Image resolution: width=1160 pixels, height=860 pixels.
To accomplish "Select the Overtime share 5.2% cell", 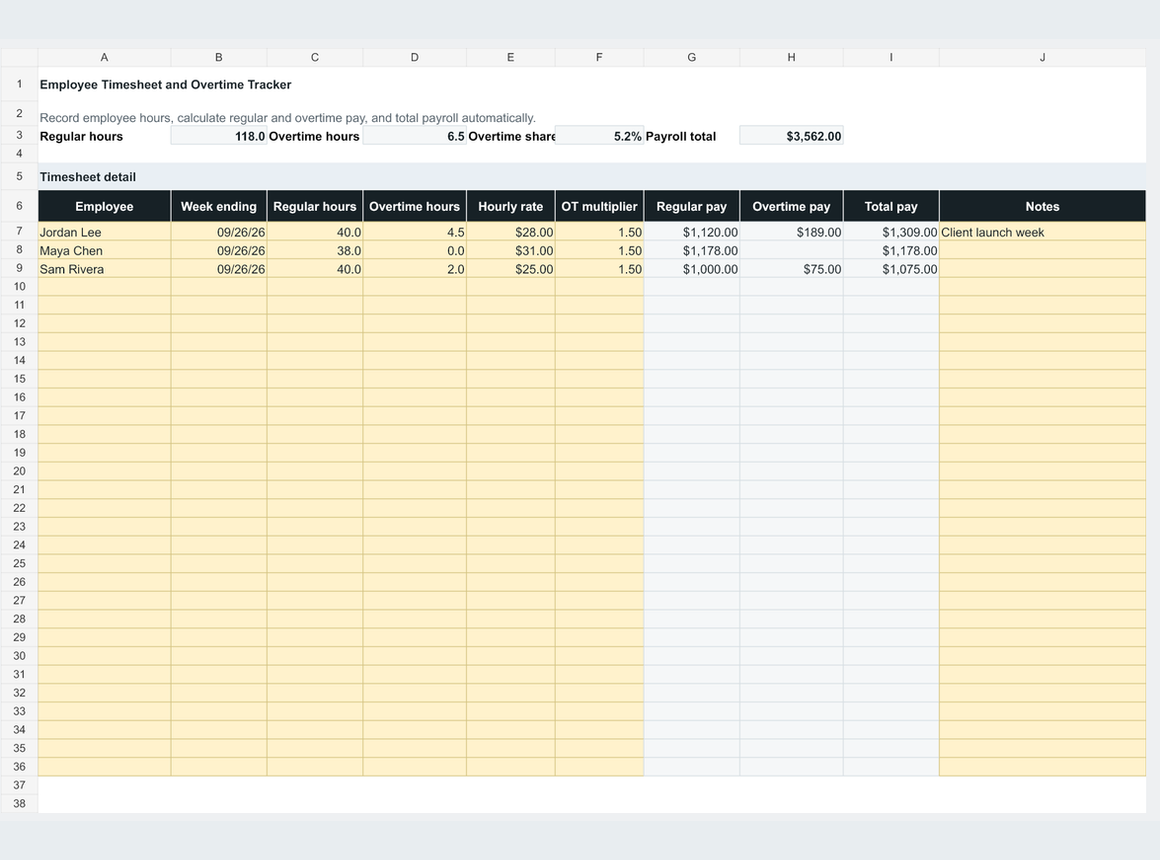I will coord(599,135).
